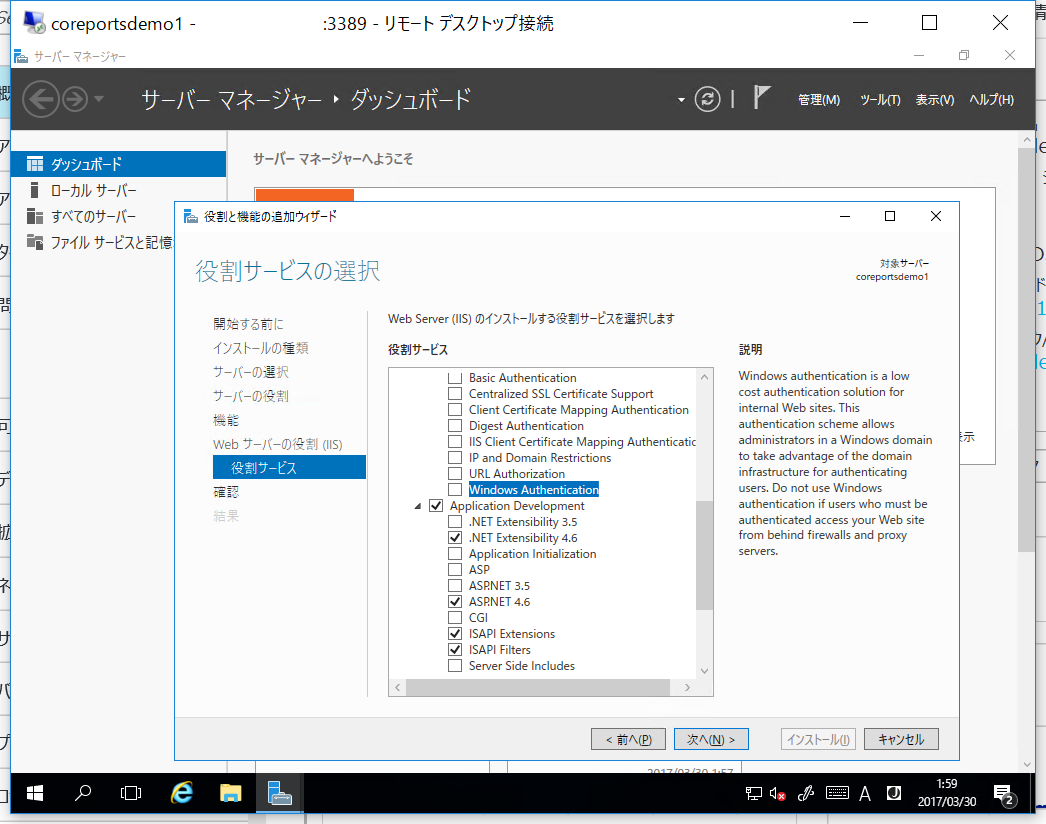Uncheck .NET Extensibility 4.6
Image resolution: width=1046 pixels, height=824 pixels.
coord(455,538)
